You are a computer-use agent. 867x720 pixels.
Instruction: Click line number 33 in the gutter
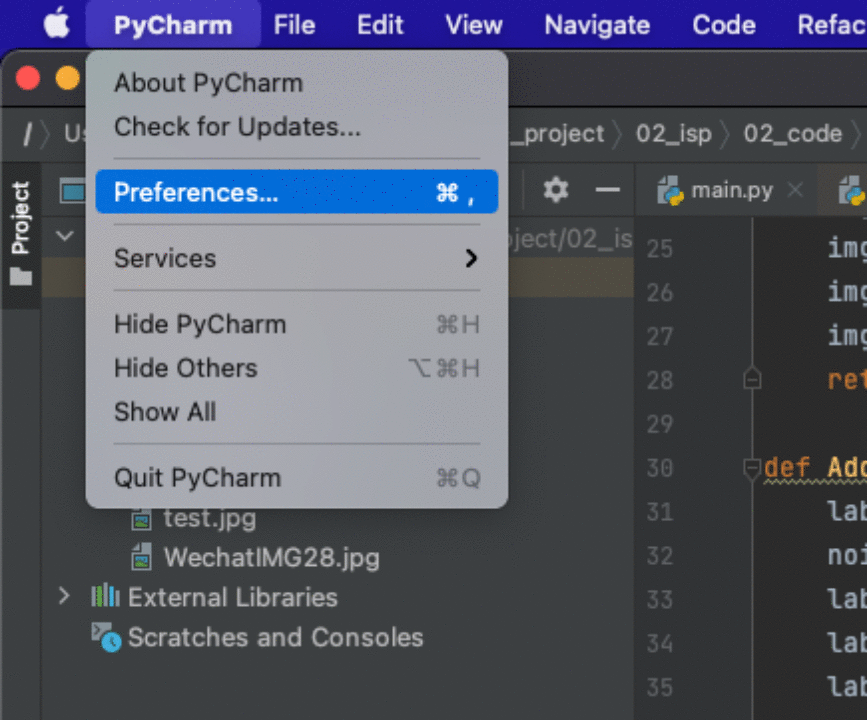point(660,599)
